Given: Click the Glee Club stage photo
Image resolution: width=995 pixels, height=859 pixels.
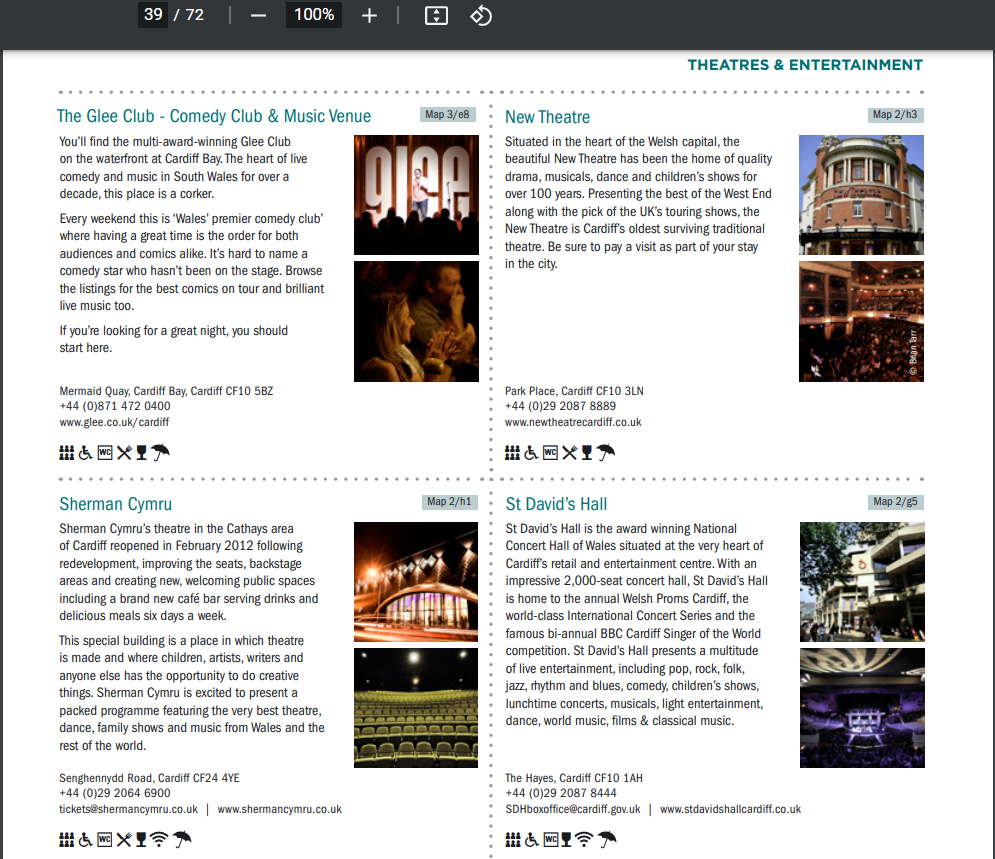Looking at the screenshot, I should (x=416, y=195).
